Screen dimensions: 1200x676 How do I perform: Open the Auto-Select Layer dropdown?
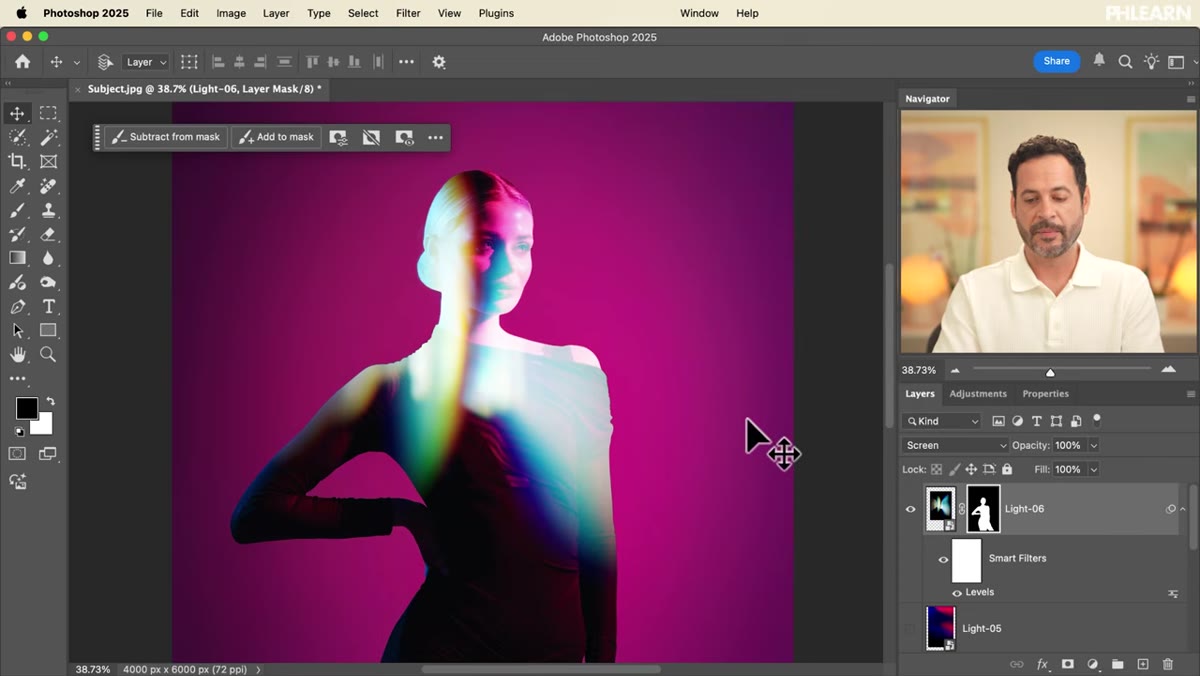[x=146, y=62]
